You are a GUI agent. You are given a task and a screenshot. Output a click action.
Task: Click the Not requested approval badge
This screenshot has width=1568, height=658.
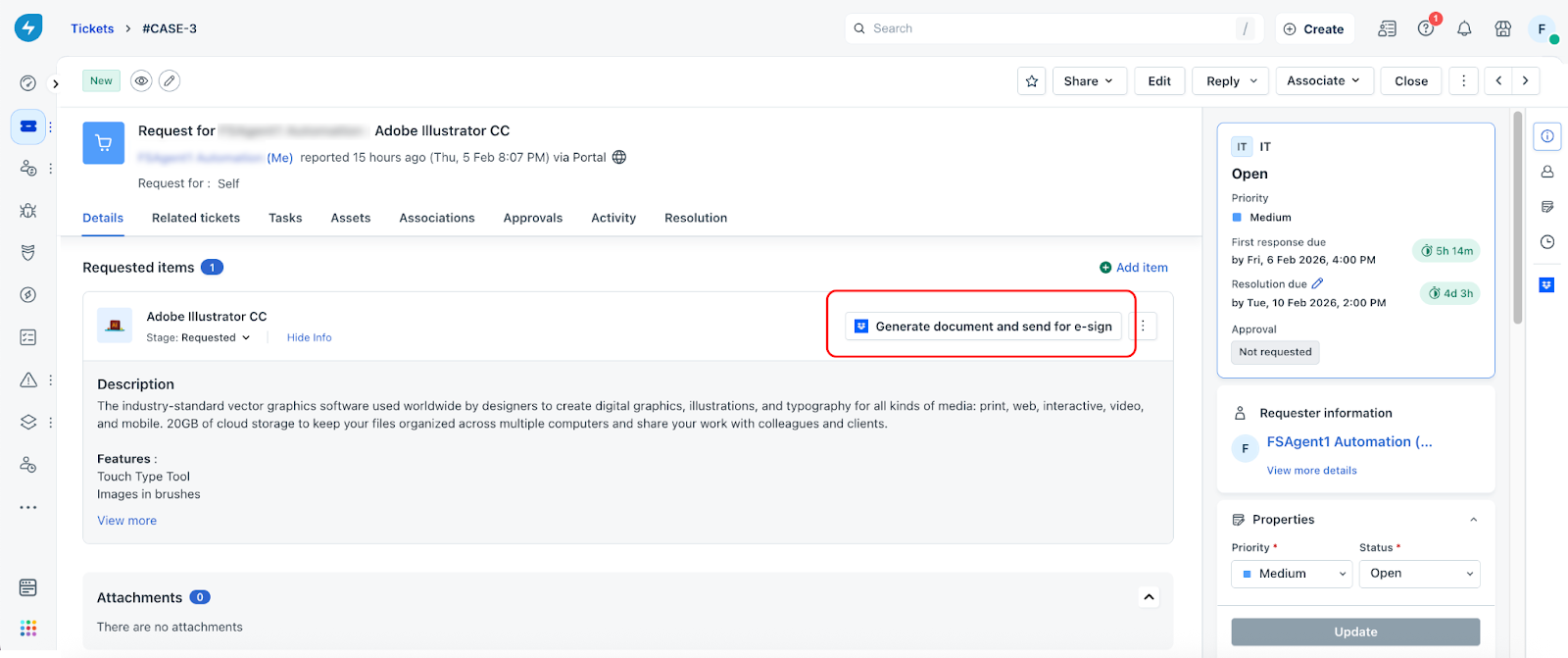1275,352
